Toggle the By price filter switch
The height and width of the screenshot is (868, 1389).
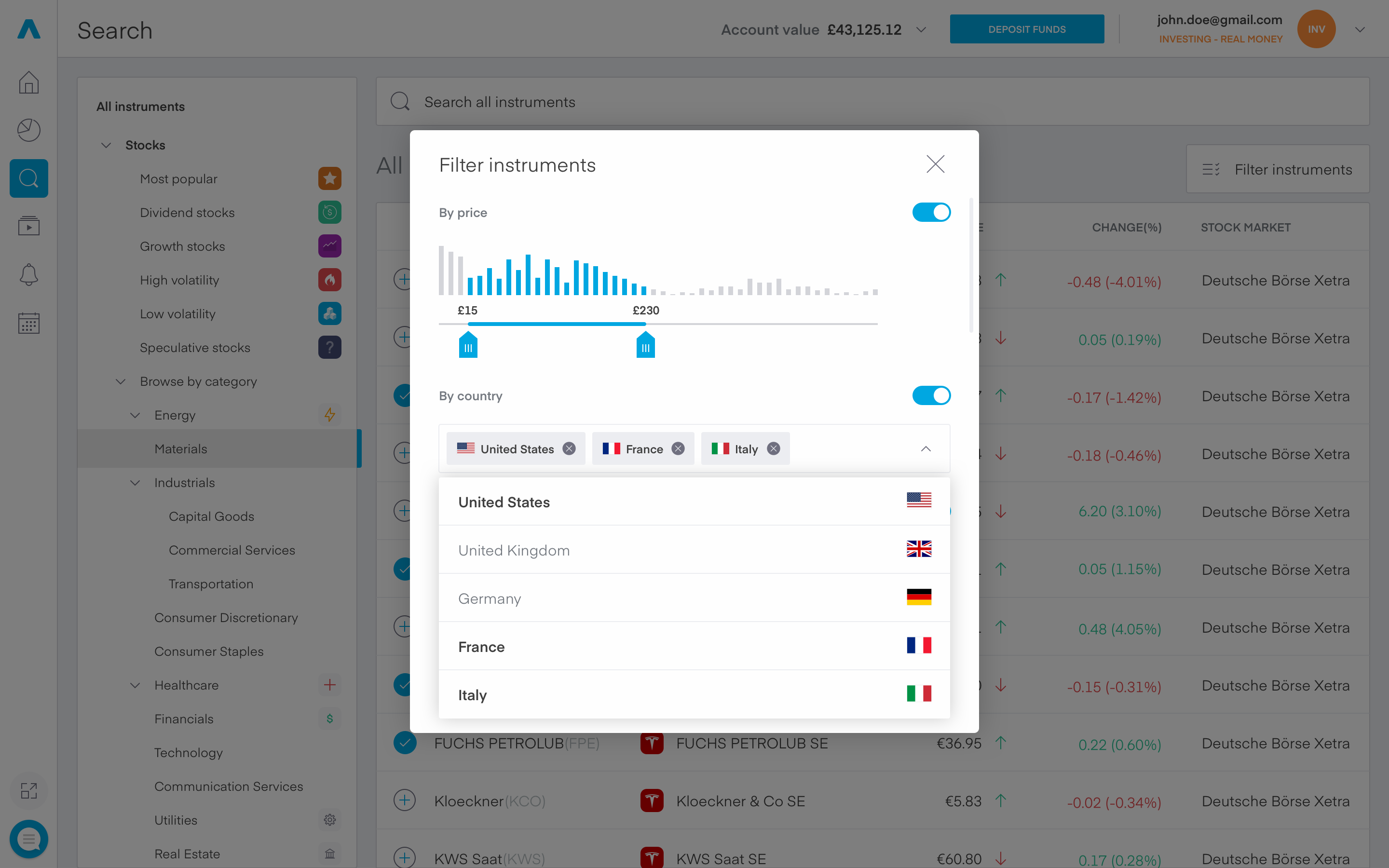[x=931, y=212]
